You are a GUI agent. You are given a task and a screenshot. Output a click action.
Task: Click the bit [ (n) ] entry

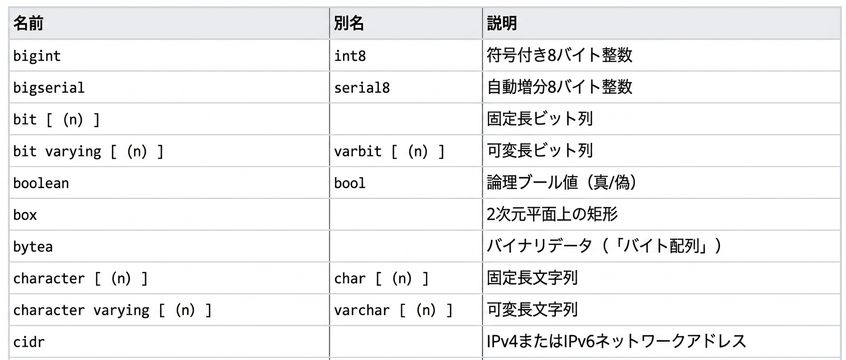pyautogui.click(x=57, y=119)
